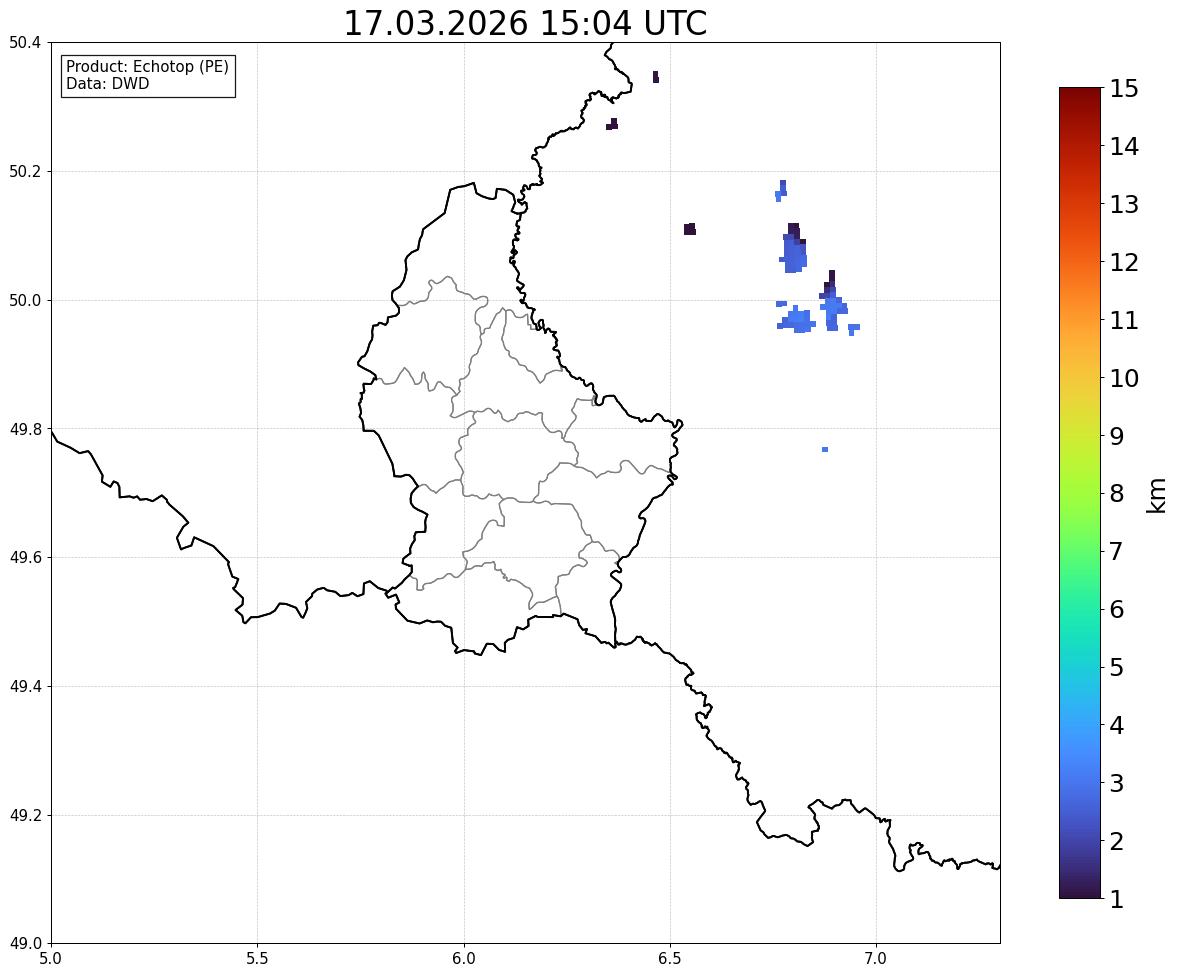Image resolution: width=1178 pixels, height=976 pixels.
Task: Click the colorbar 'km' unit label
Action: coord(1156,496)
